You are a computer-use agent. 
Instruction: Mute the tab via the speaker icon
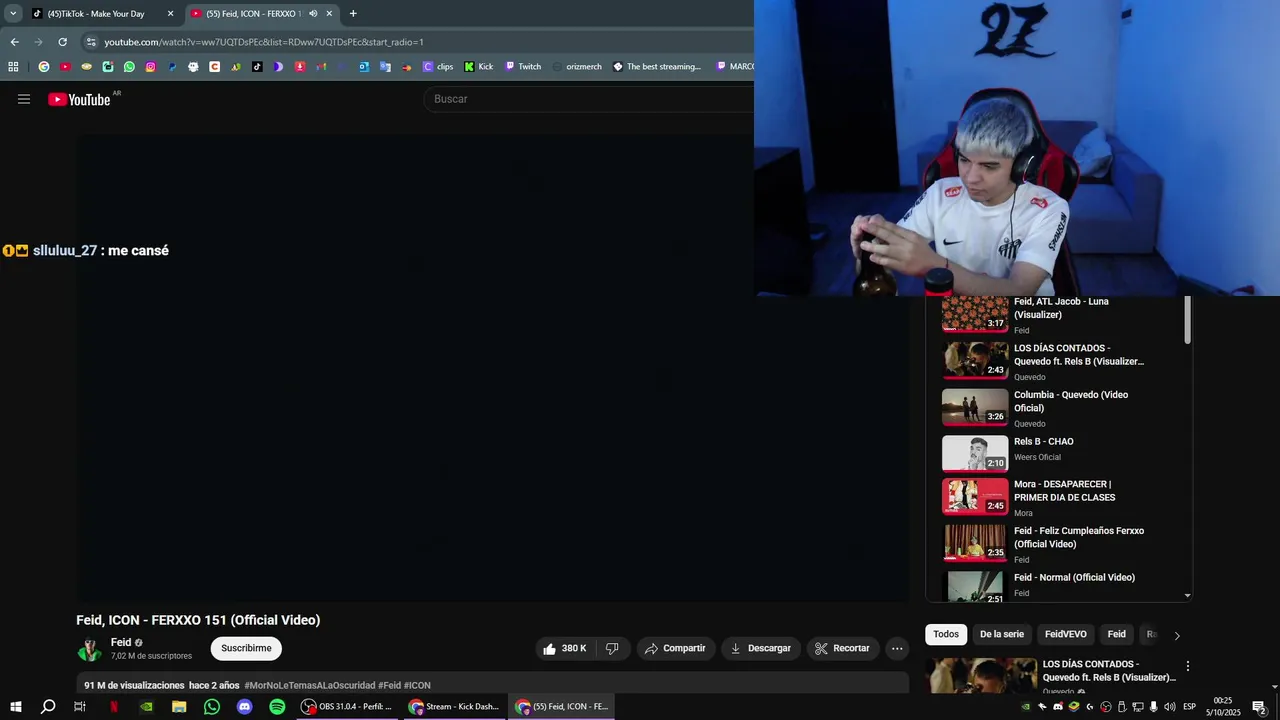313,14
